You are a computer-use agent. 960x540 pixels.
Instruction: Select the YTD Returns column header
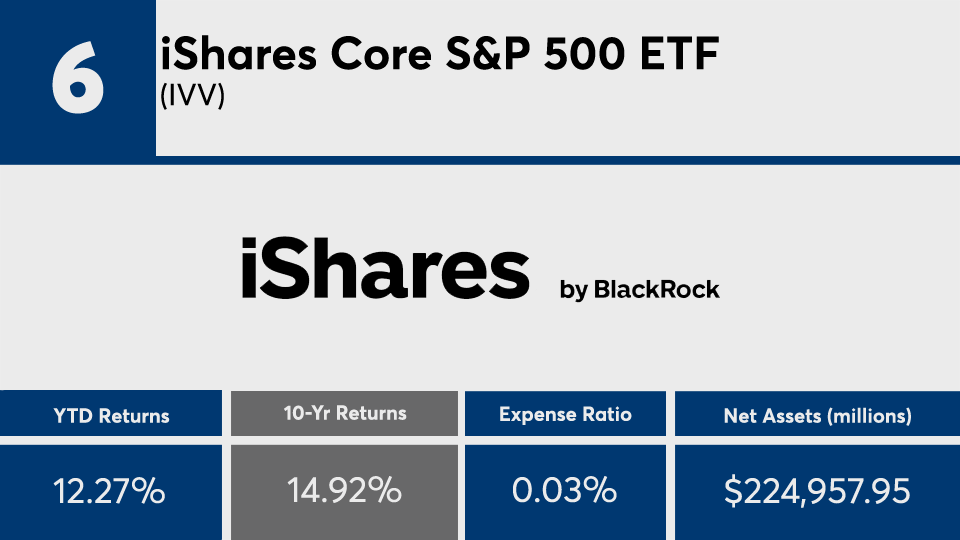pos(110,415)
